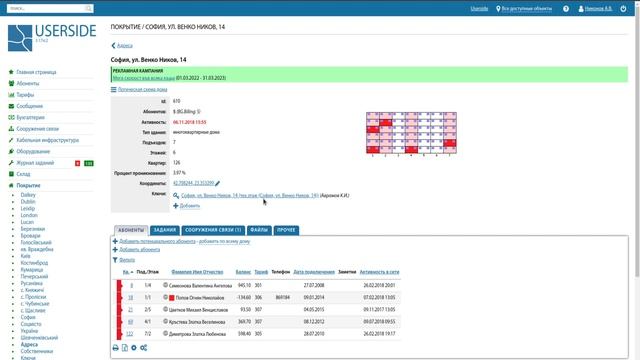Go back via the Адреса link
Screen dimensions: 640x360
[x=124, y=46]
